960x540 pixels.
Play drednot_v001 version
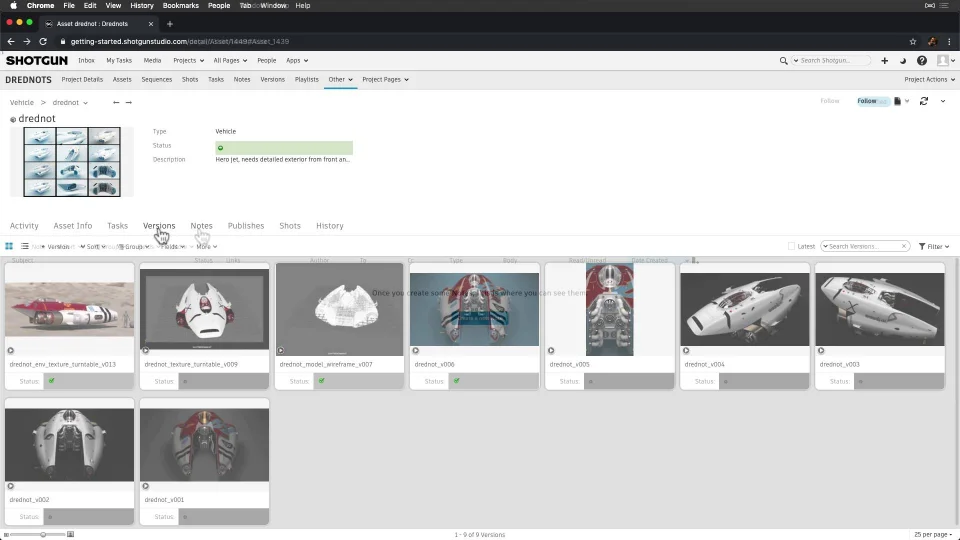[145, 486]
